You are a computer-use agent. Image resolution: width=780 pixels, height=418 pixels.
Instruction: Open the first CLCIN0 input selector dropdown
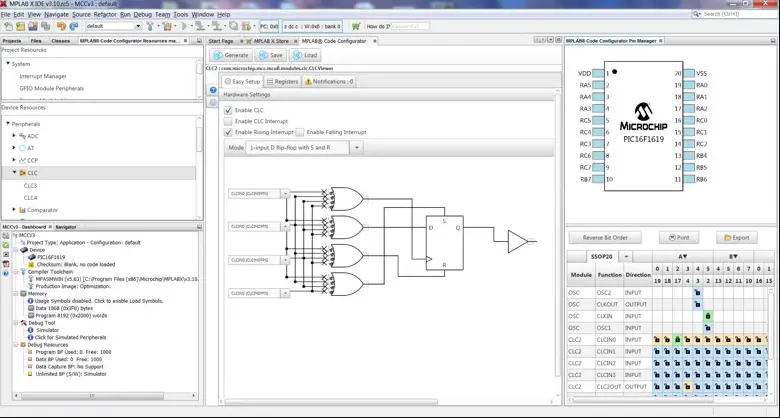(x=286, y=193)
